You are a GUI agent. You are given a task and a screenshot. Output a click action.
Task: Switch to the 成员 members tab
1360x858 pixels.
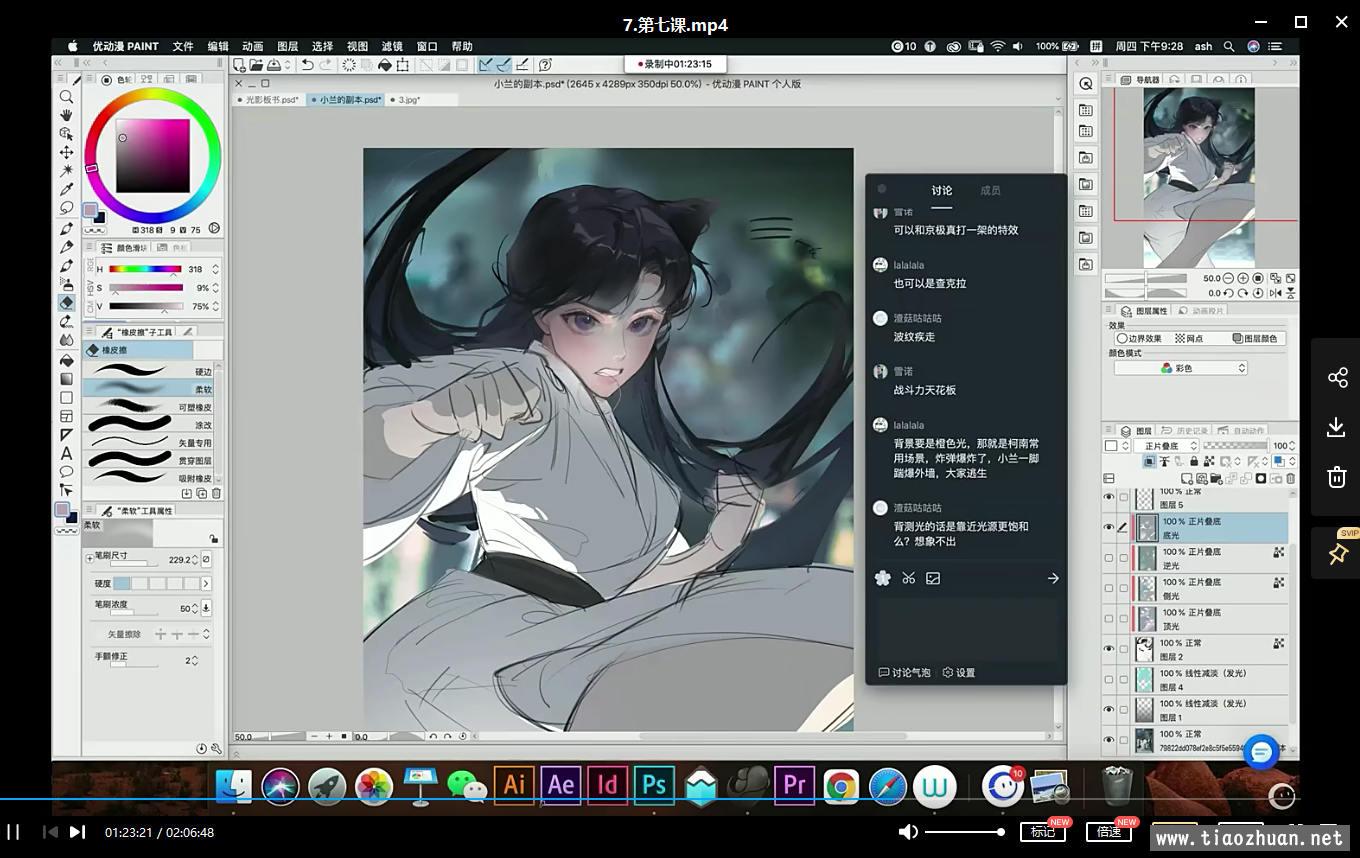[990, 191]
